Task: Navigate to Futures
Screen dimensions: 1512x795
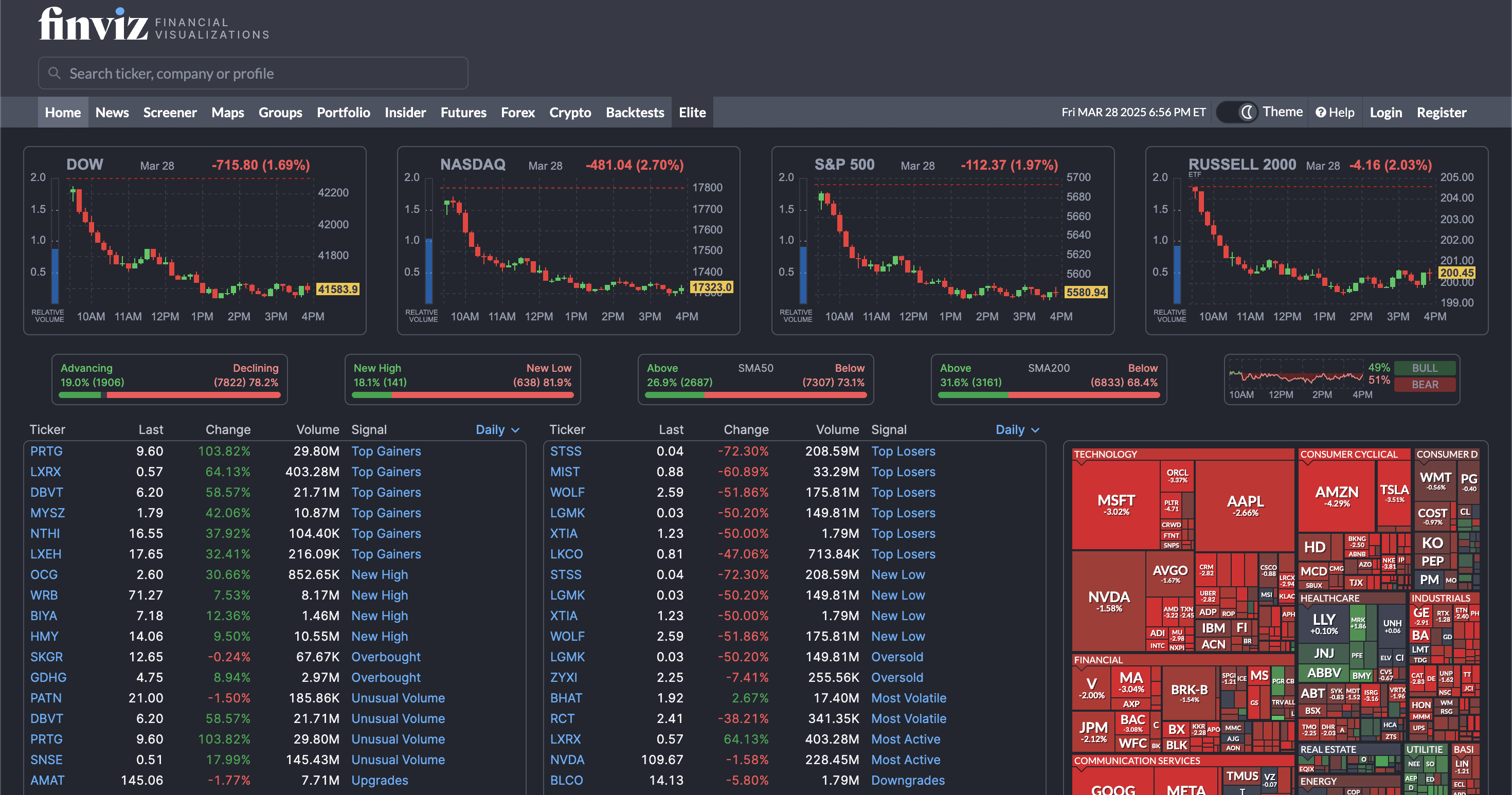Action: (463, 112)
